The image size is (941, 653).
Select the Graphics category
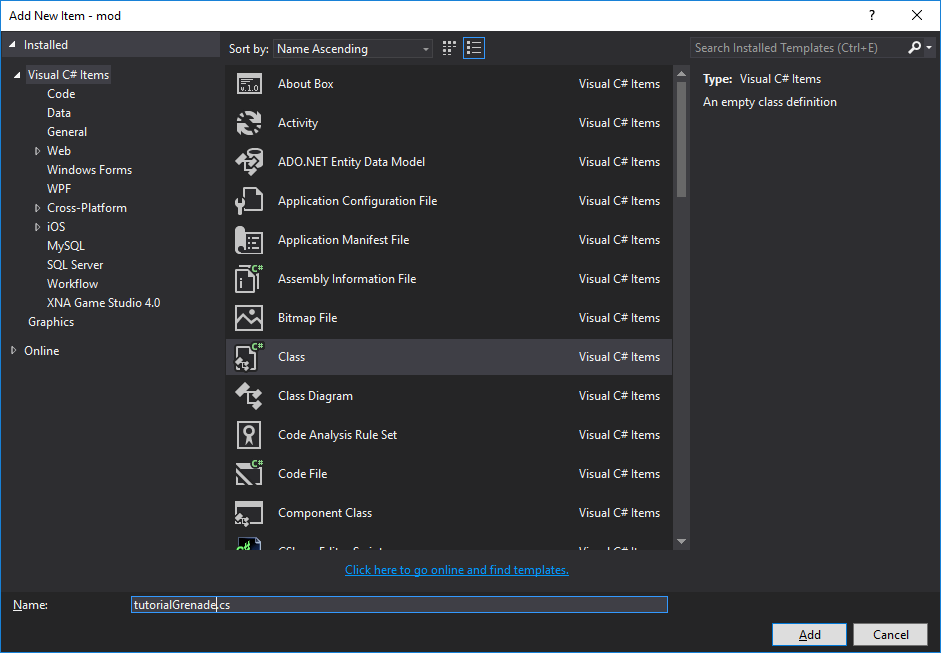pyautogui.click(x=51, y=322)
